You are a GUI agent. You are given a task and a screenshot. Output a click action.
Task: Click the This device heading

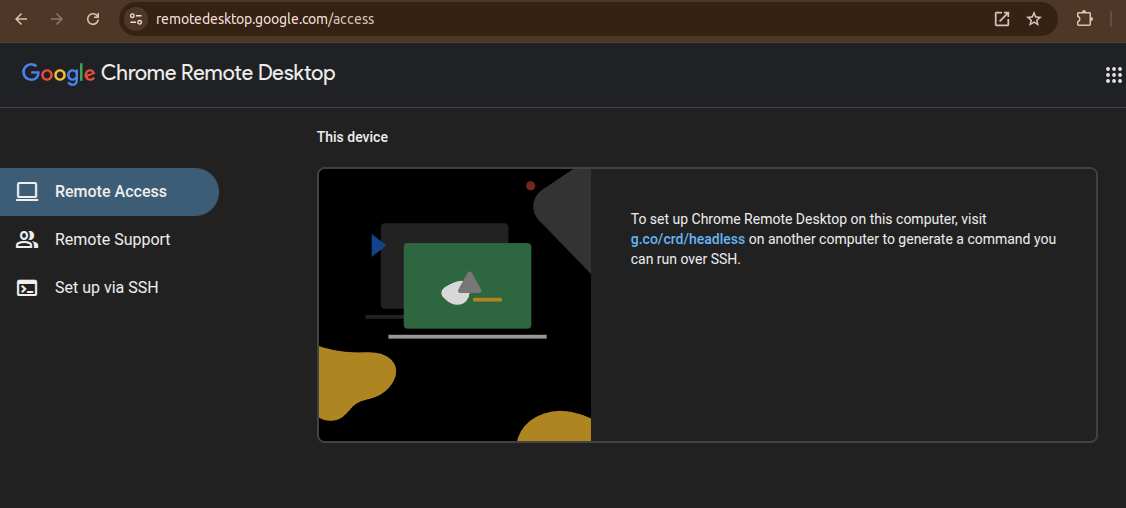tap(352, 137)
